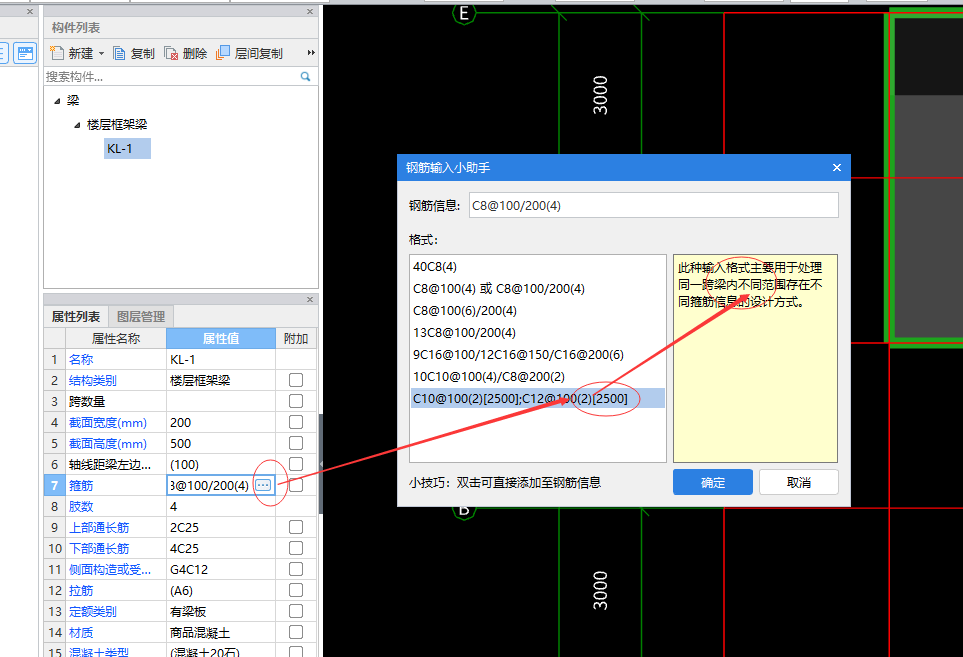
Task: Select format 40C8(4) in the list
Action: click(x=537, y=266)
